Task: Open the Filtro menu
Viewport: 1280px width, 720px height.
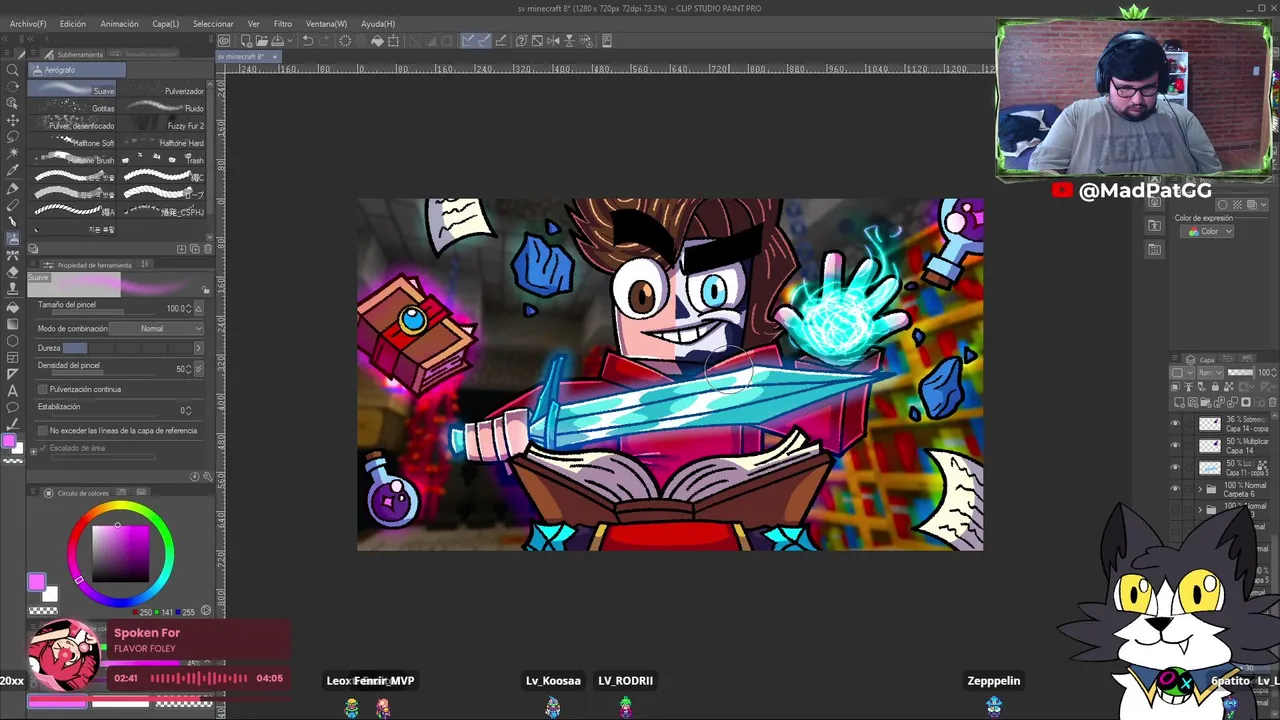Action: pyautogui.click(x=283, y=23)
